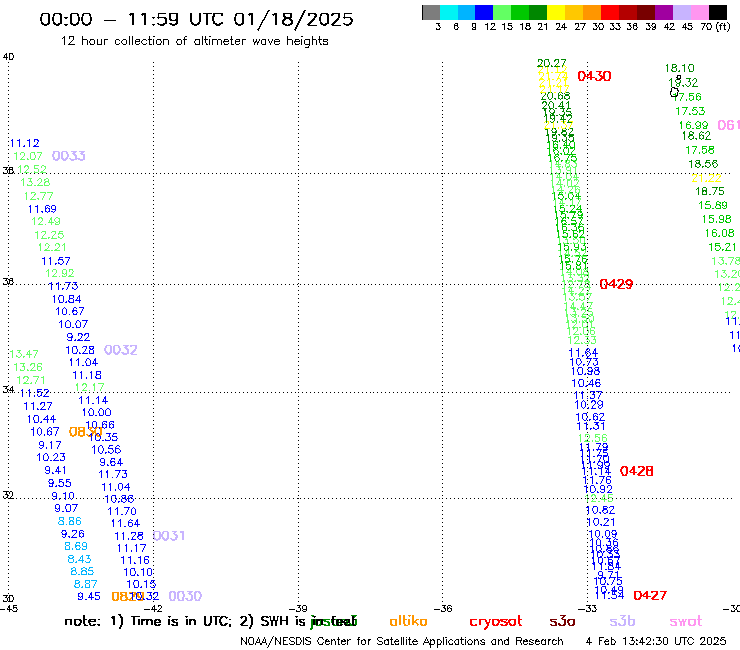Click the 11.12 wave height value
Image resolution: width=740 pixels, height=650 pixels.
point(25,143)
